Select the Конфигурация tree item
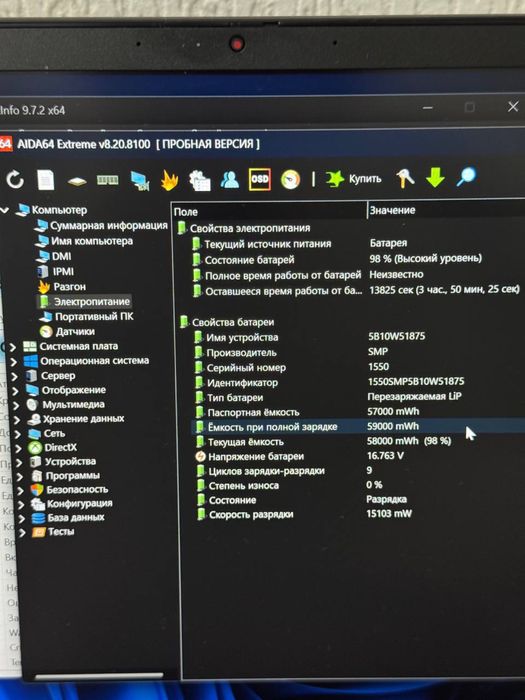Viewport: 525px width, 700px height. pyautogui.click(x=79, y=503)
